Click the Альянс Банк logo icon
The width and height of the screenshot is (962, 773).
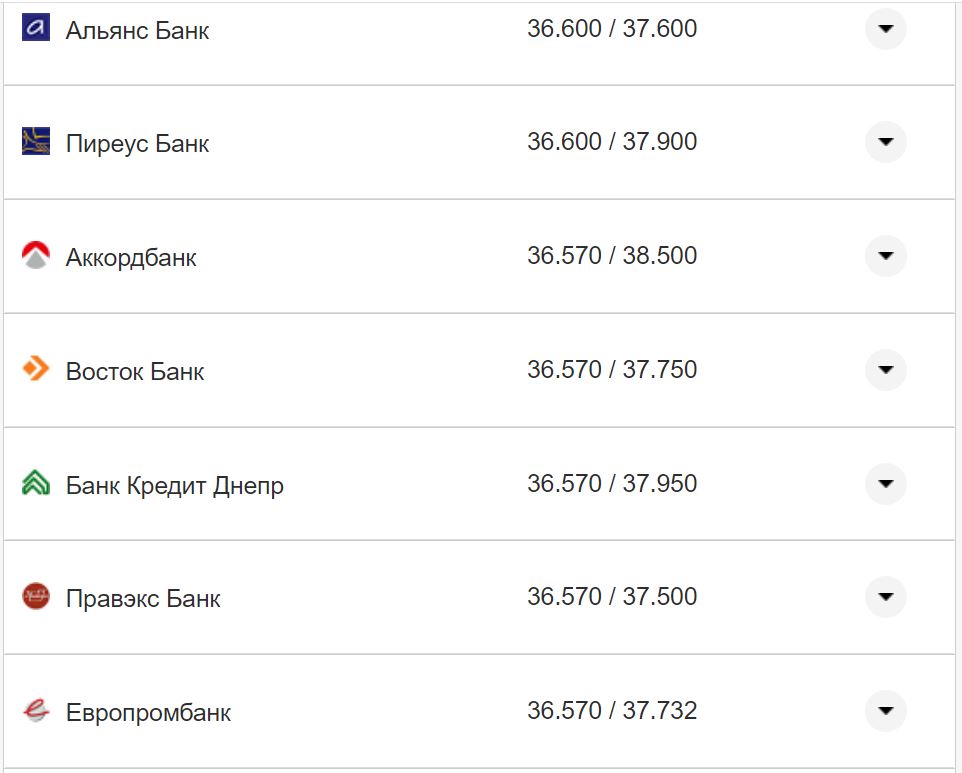(x=35, y=28)
